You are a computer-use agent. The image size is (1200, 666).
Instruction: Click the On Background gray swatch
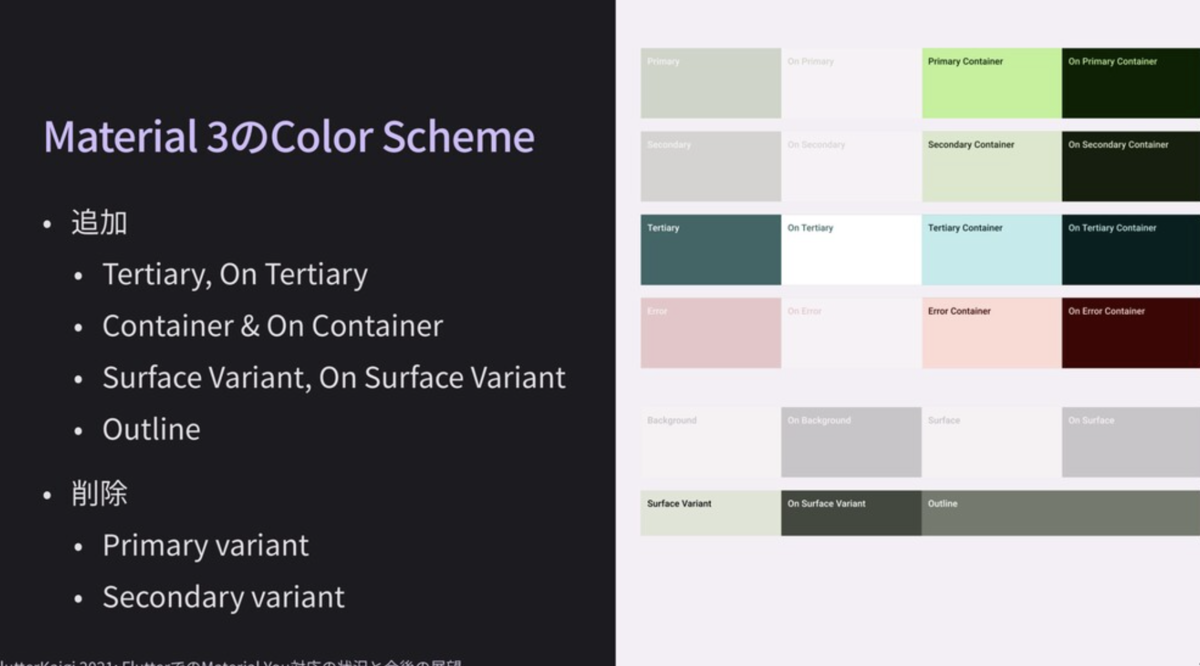pos(851,442)
